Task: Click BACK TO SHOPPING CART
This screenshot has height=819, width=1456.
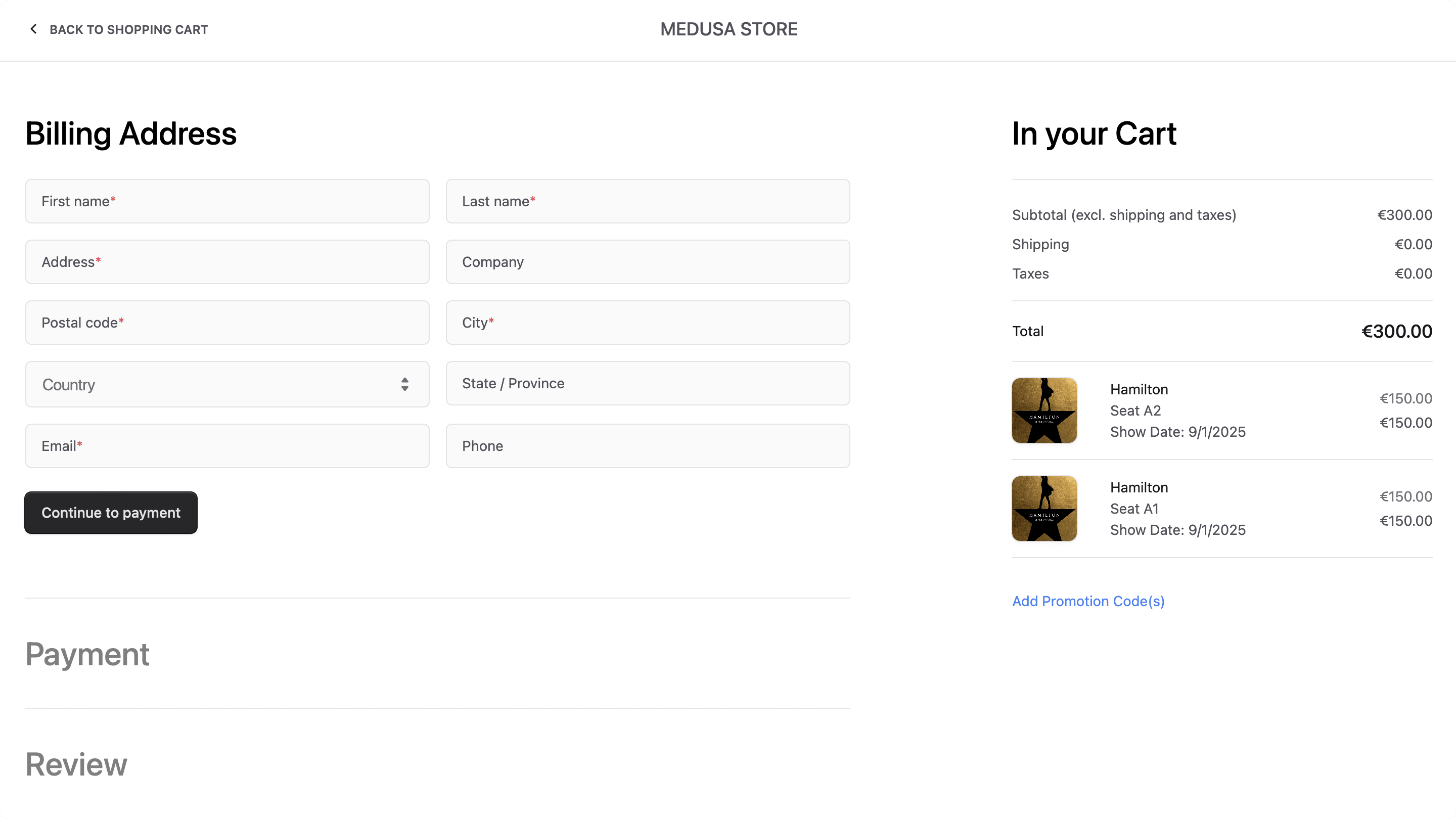Action: [x=128, y=29]
